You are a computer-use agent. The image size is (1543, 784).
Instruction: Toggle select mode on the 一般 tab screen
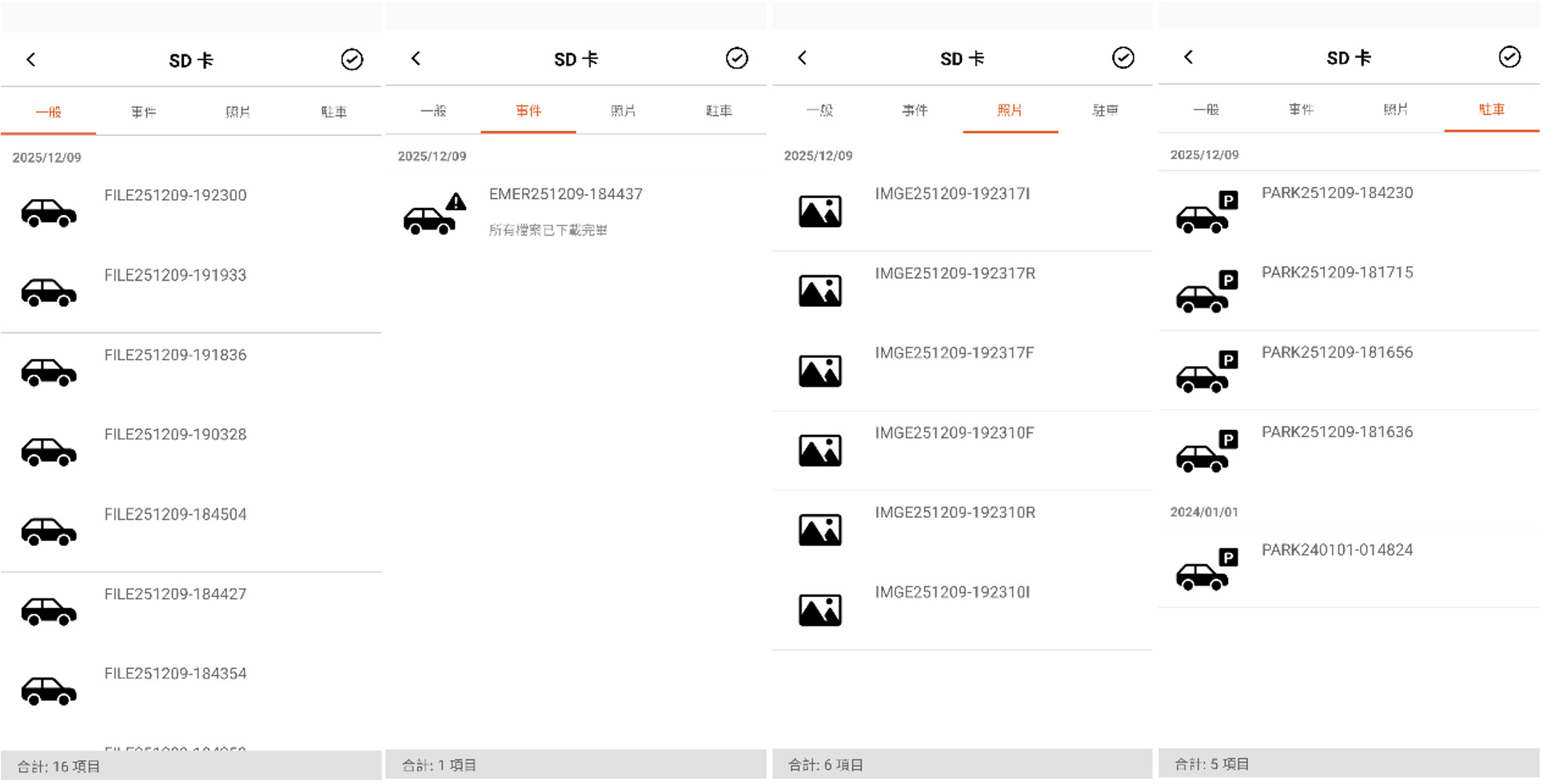click(352, 59)
